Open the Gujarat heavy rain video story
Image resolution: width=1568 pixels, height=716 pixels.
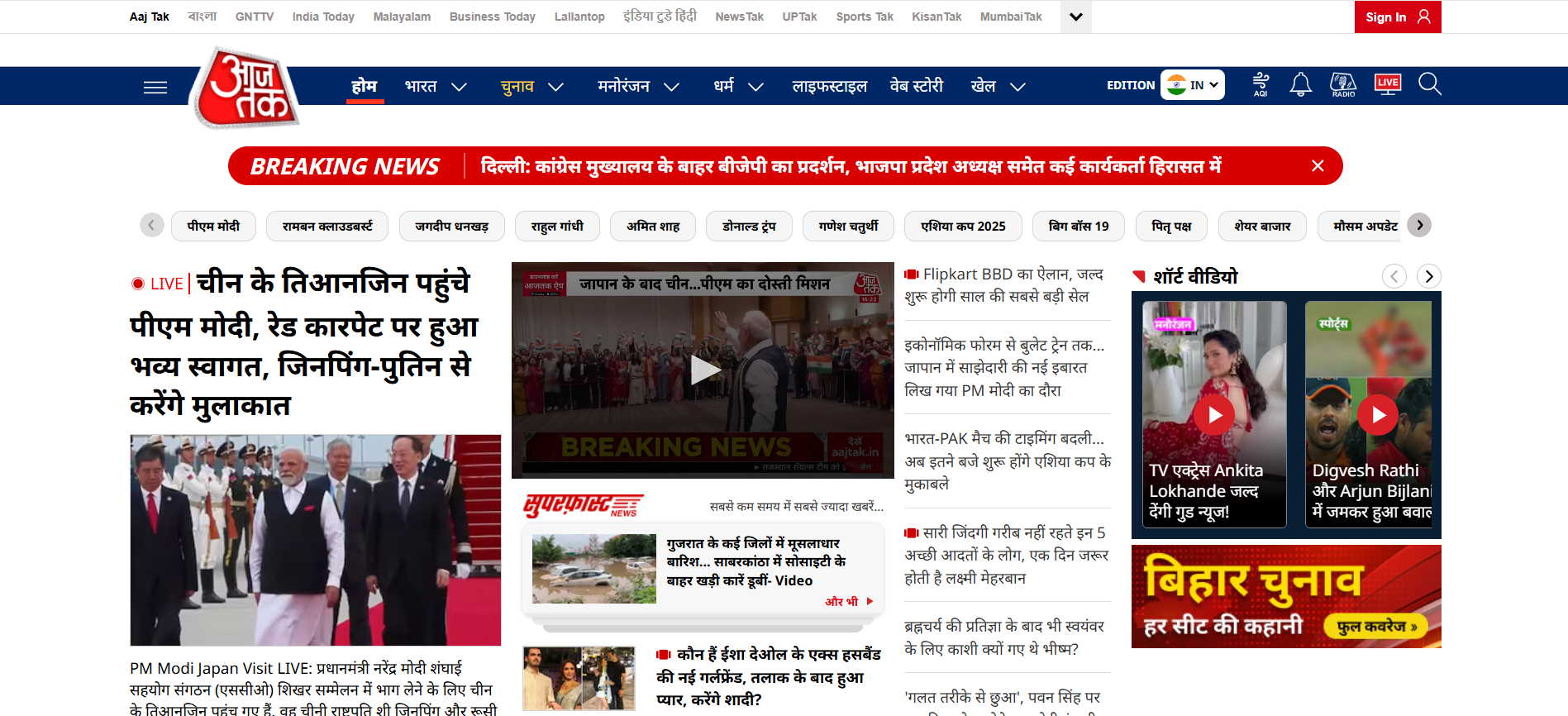tap(756, 562)
